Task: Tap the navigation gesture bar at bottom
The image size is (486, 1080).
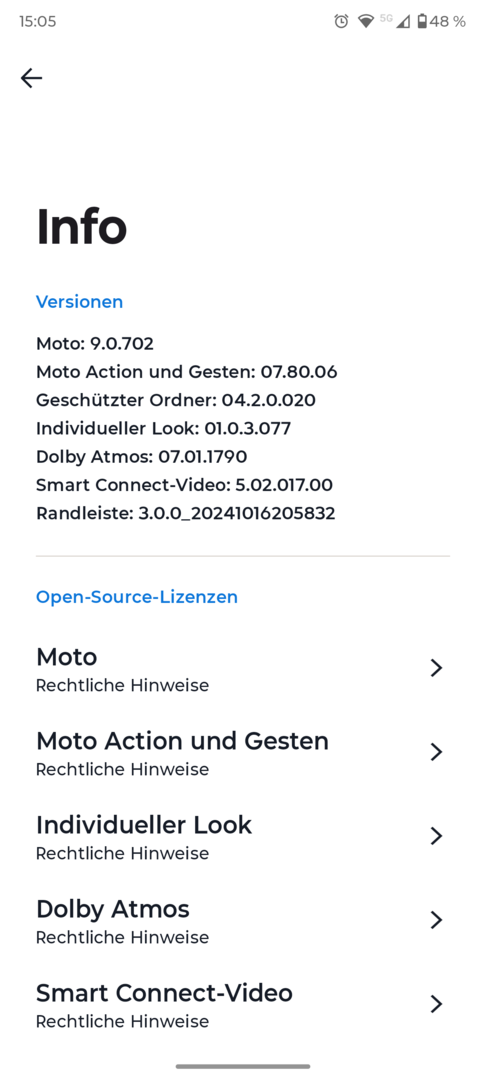Action: point(243,1066)
